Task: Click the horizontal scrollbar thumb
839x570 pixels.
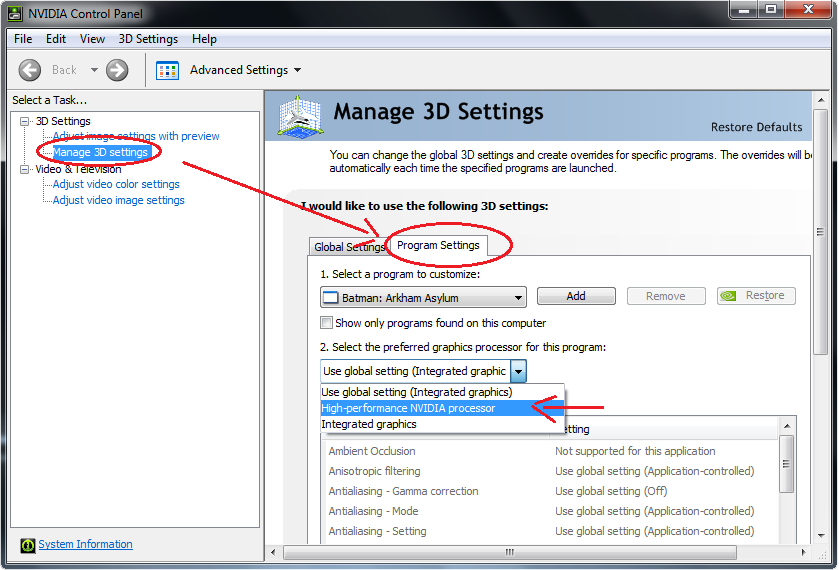Action: coord(509,552)
